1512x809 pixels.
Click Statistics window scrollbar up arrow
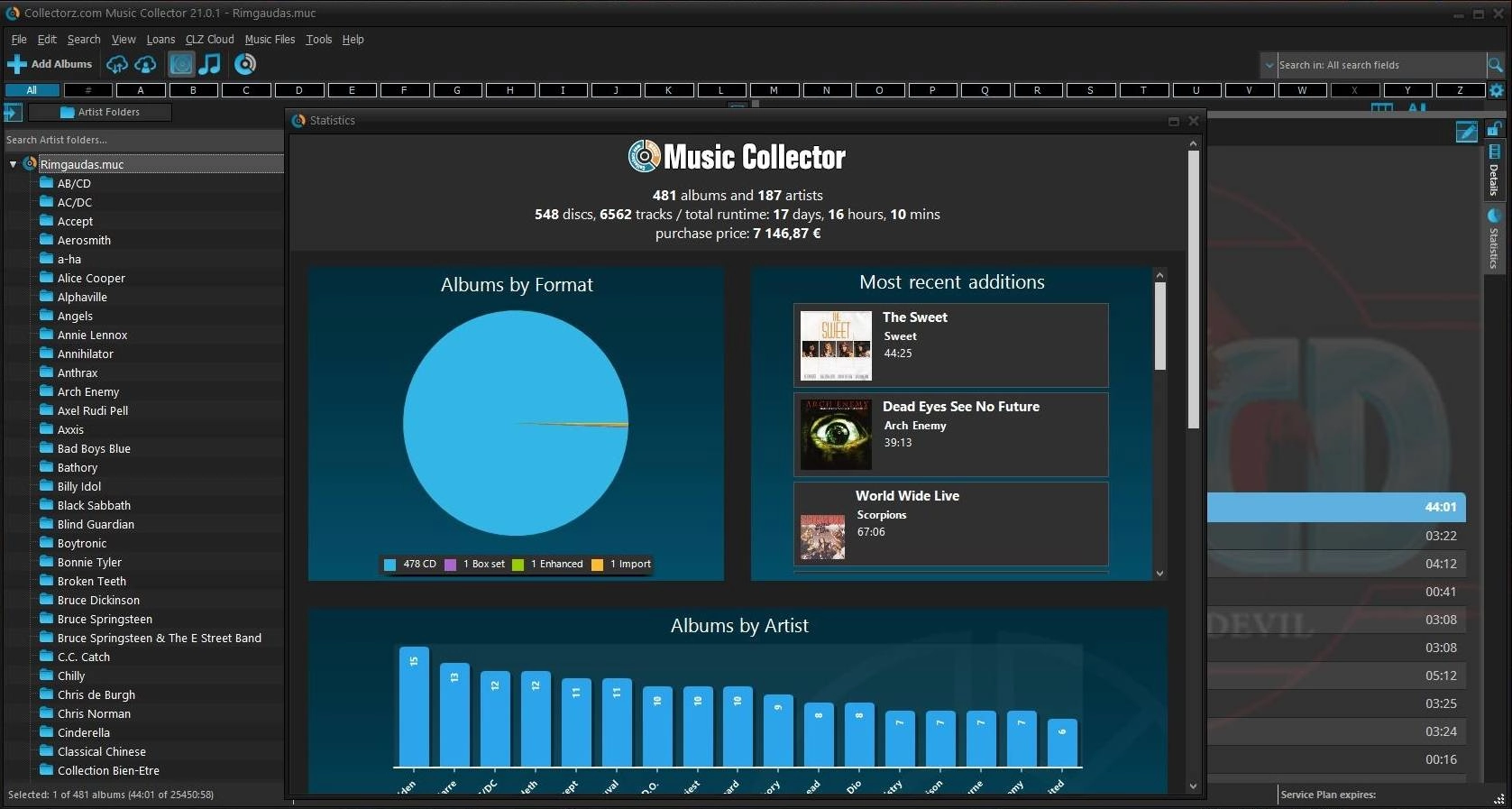1193,143
